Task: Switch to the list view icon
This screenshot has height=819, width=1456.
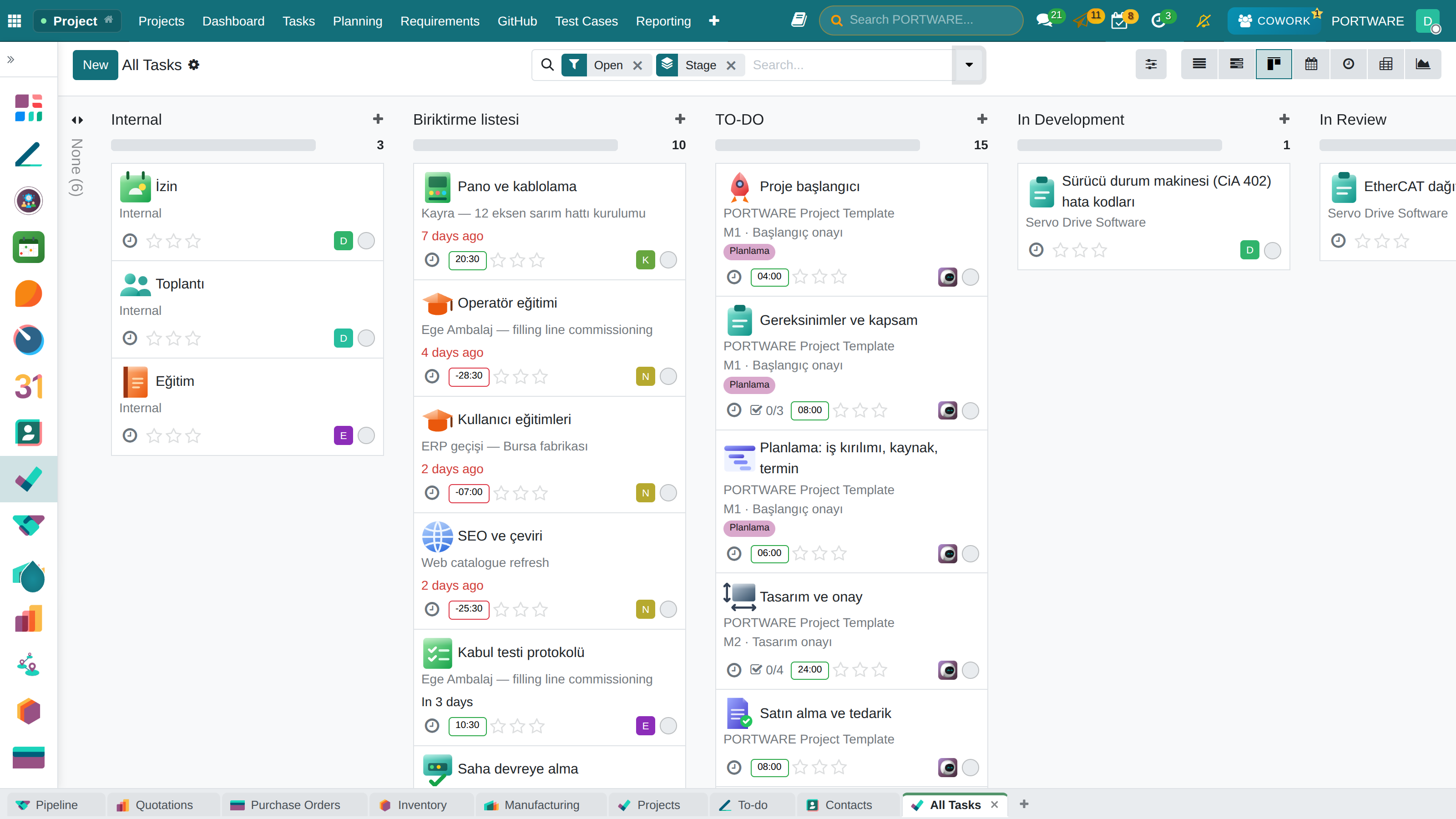Action: pos(1199,65)
